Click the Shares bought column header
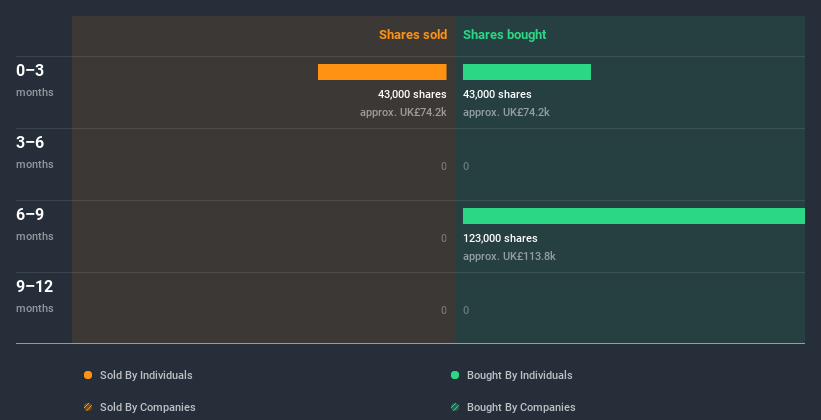Screen dimensions: 821x420 [x=505, y=35]
